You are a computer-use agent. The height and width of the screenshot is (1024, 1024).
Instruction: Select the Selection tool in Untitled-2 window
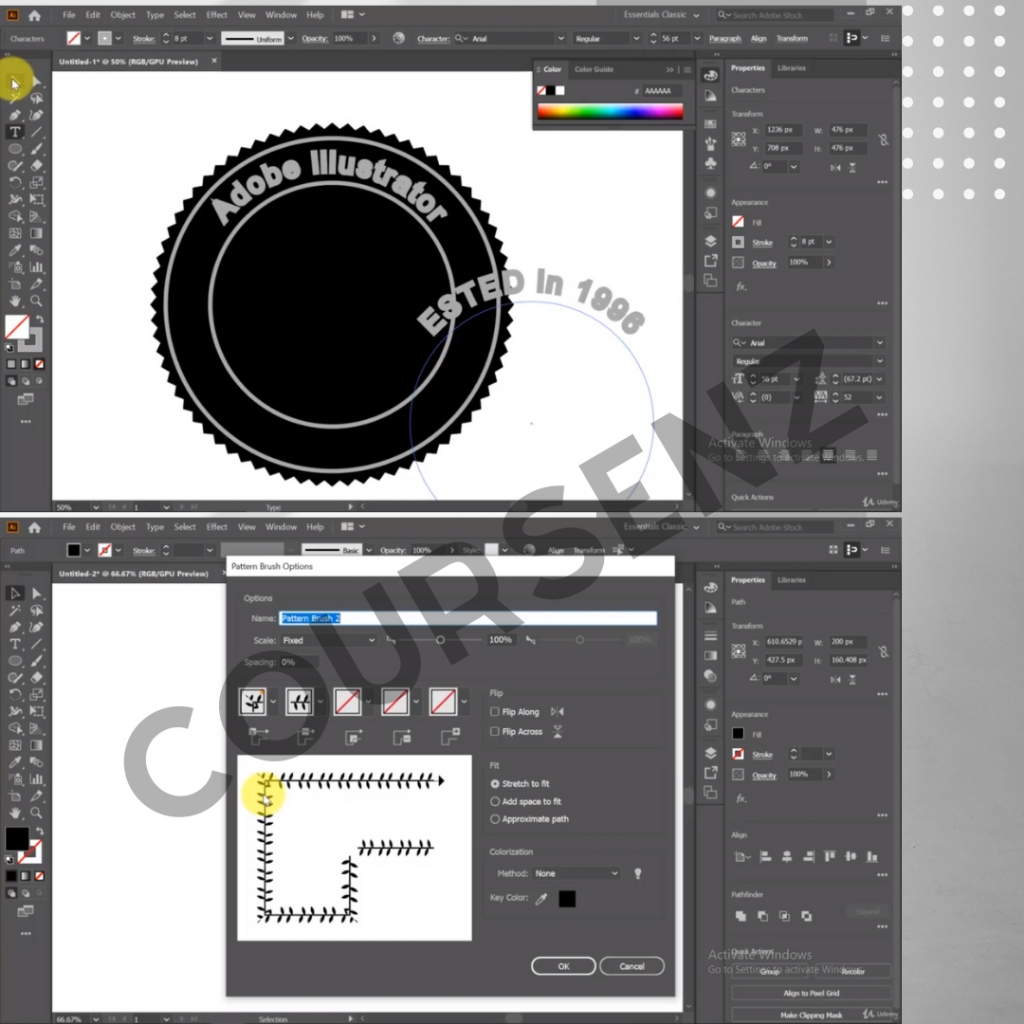pos(14,593)
